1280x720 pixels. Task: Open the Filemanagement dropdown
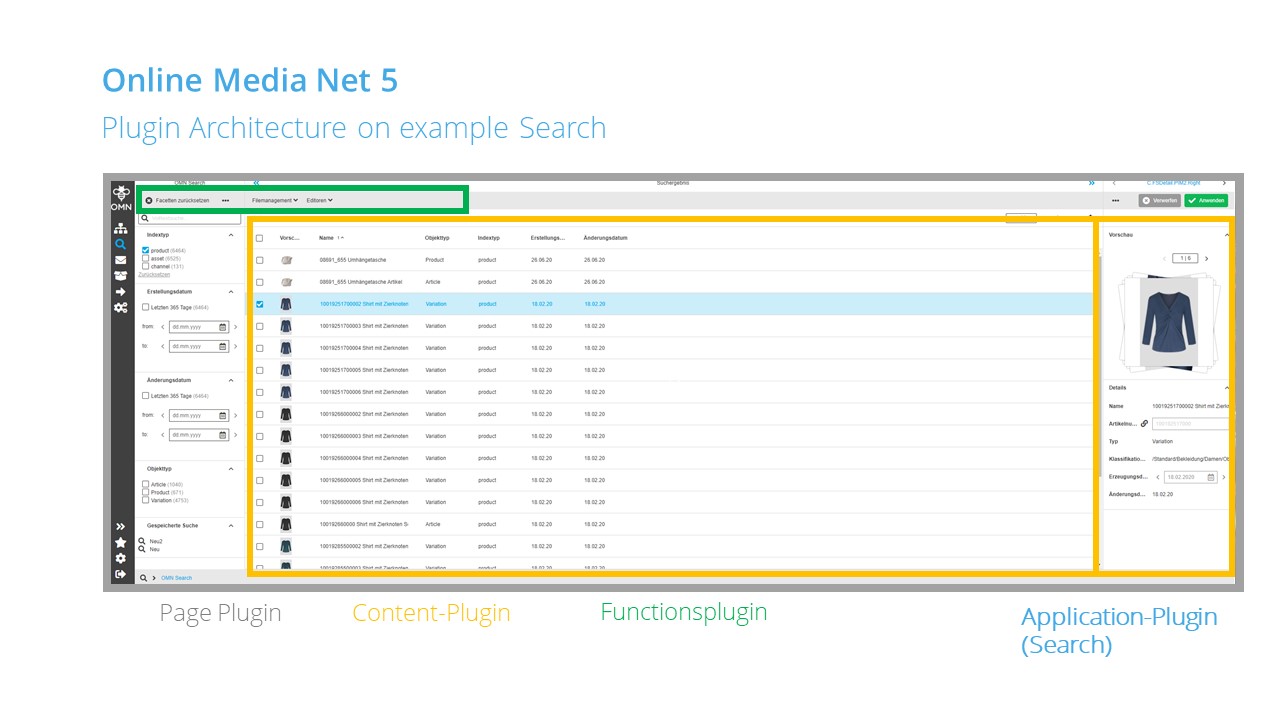[x=274, y=200]
